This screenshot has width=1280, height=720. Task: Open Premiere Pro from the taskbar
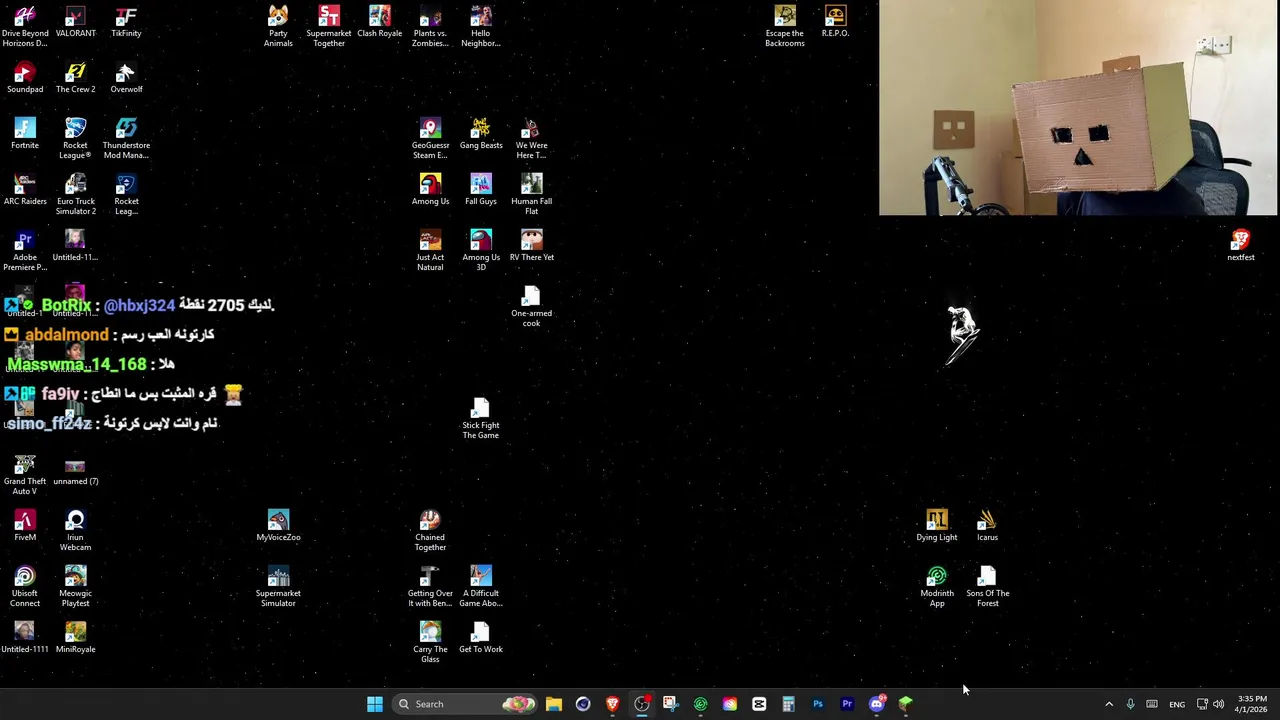click(847, 704)
